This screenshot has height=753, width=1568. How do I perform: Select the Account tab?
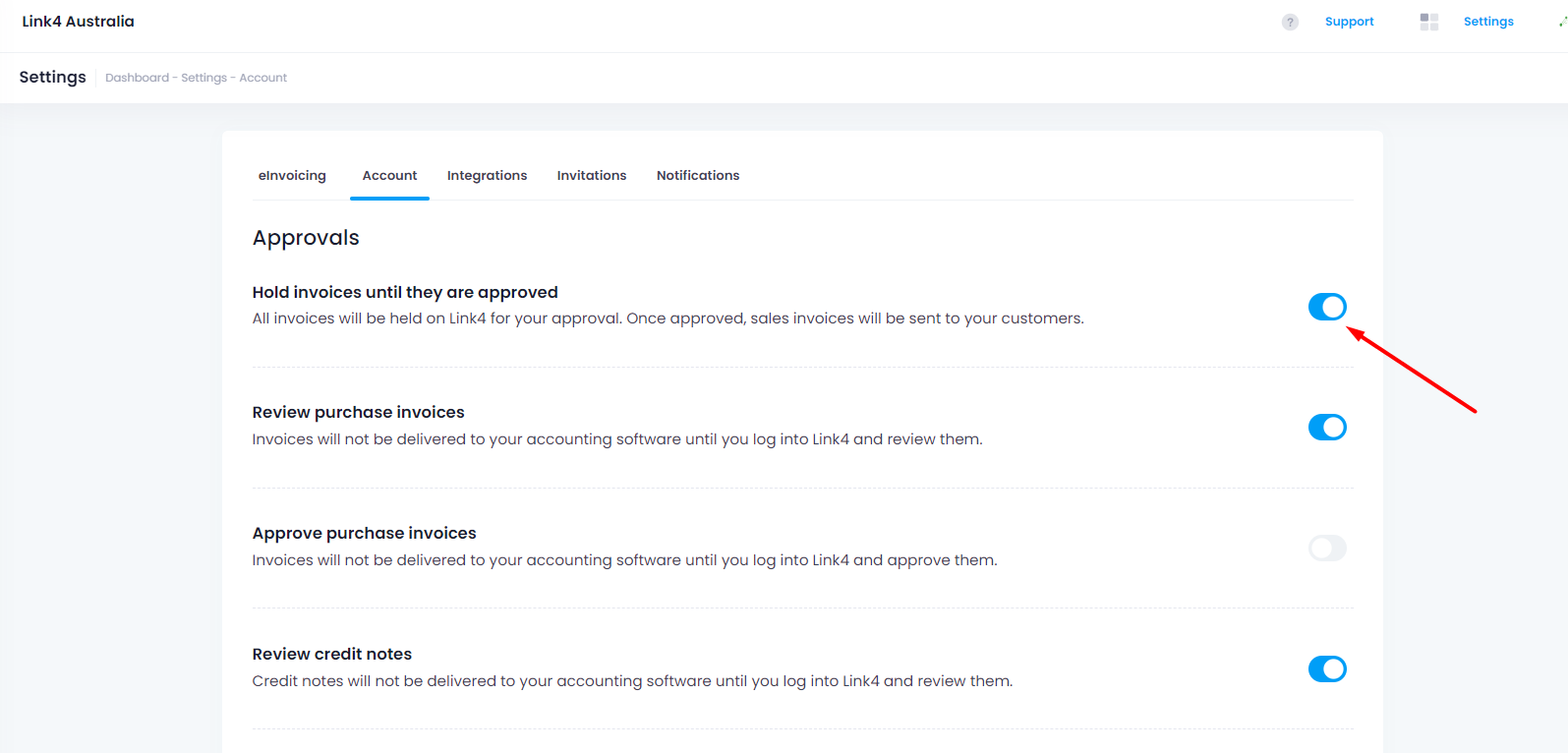[389, 176]
